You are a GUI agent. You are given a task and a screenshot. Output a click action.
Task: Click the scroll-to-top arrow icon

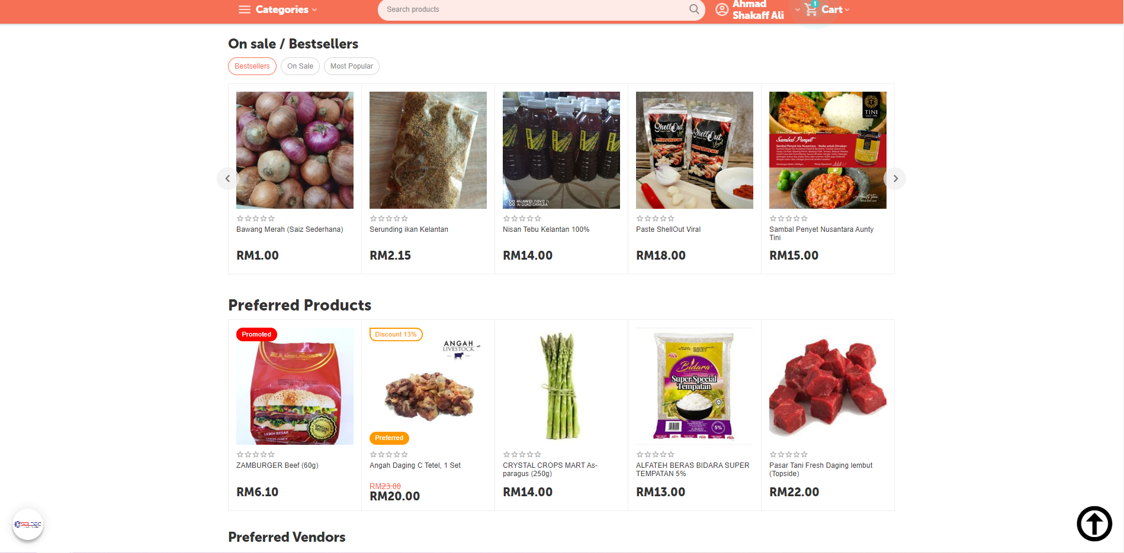pos(1094,523)
